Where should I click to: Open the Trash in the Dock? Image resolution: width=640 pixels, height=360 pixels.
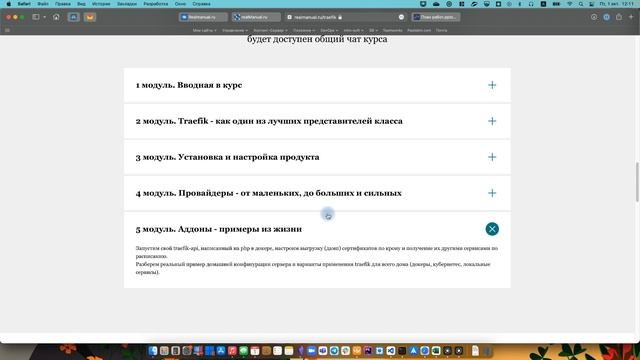tap(487, 351)
